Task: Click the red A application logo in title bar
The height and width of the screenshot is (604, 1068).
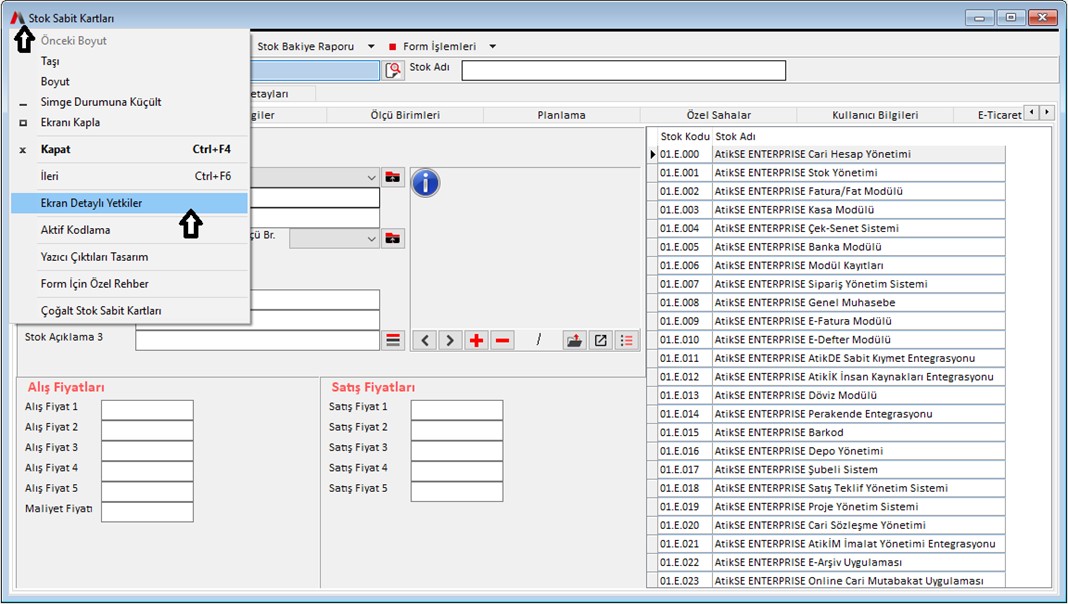Action: [x=17, y=18]
